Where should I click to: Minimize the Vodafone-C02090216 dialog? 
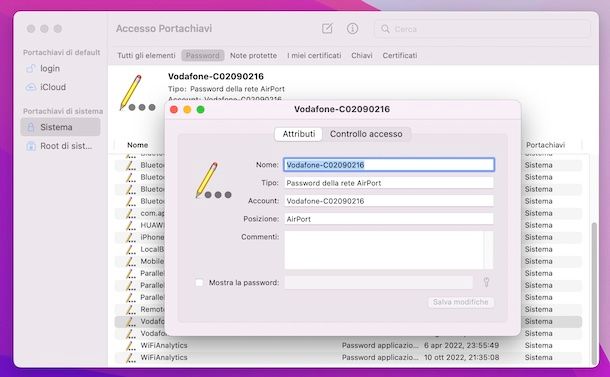pyautogui.click(x=187, y=110)
